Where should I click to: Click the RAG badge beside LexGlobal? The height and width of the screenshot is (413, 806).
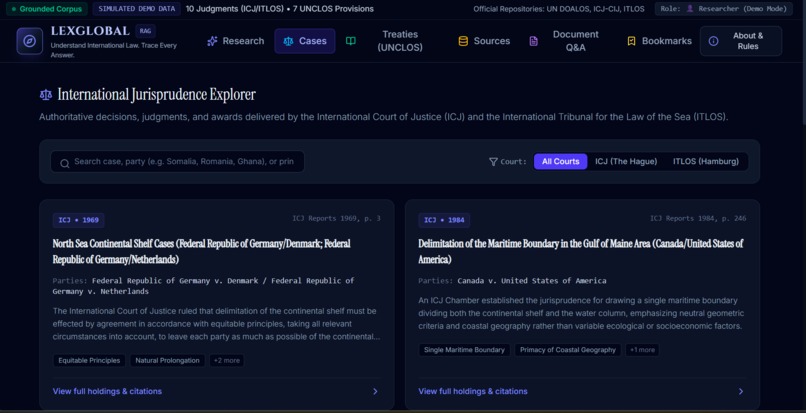(x=145, y=31)
